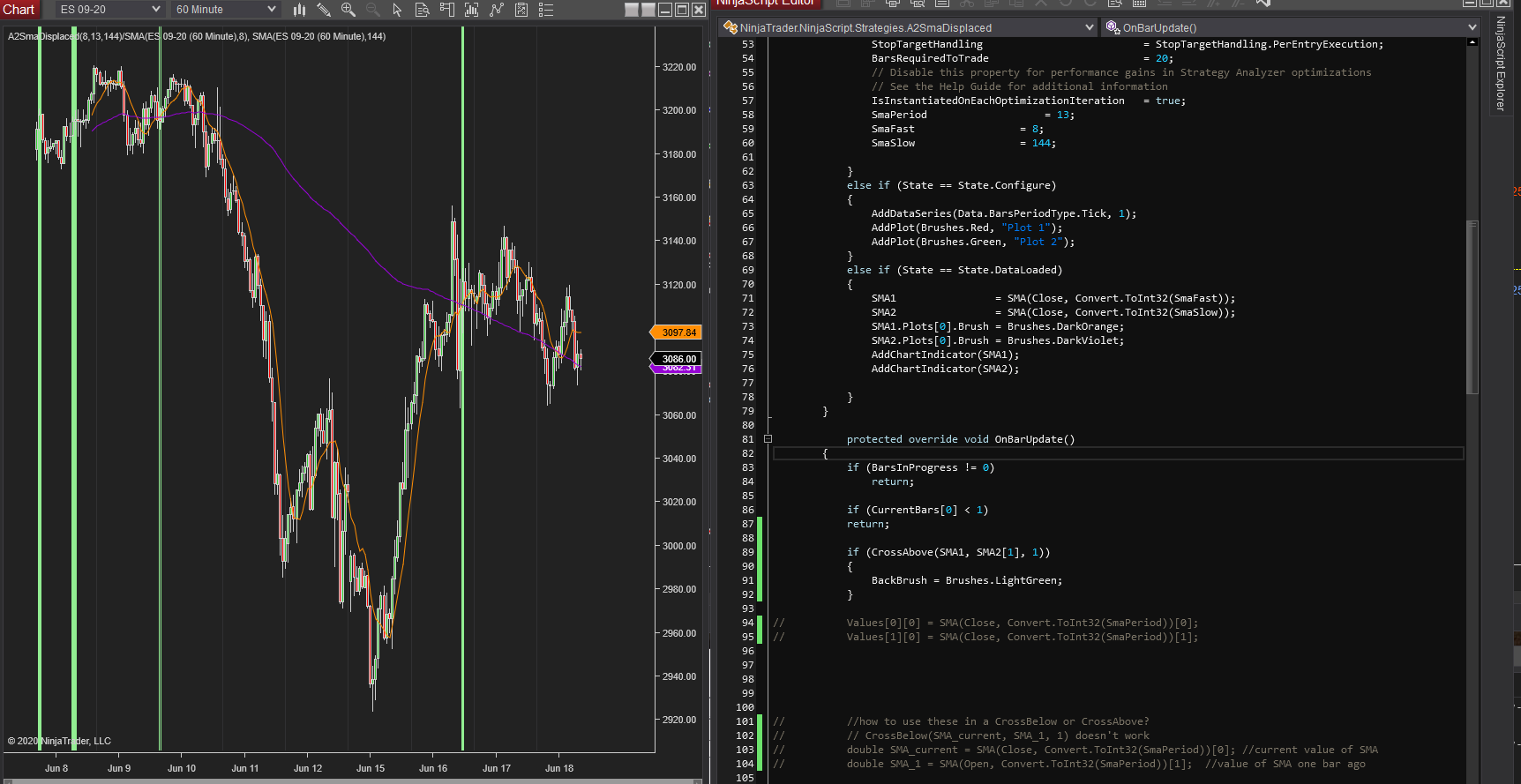Click the SMA(ES 09-20 (60 Minute),144) indicator label
1521x784 pixels.
tap(318, 36)
